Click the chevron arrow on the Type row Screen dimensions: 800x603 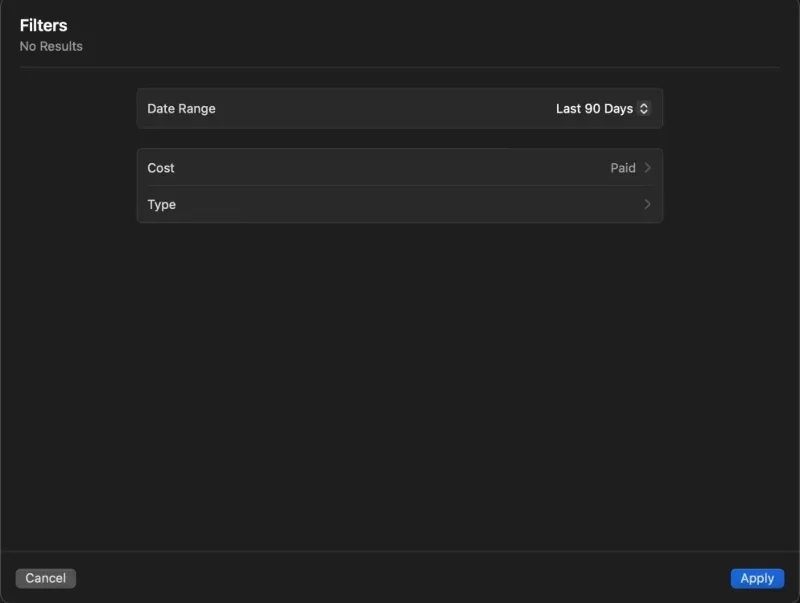point(648,204)
